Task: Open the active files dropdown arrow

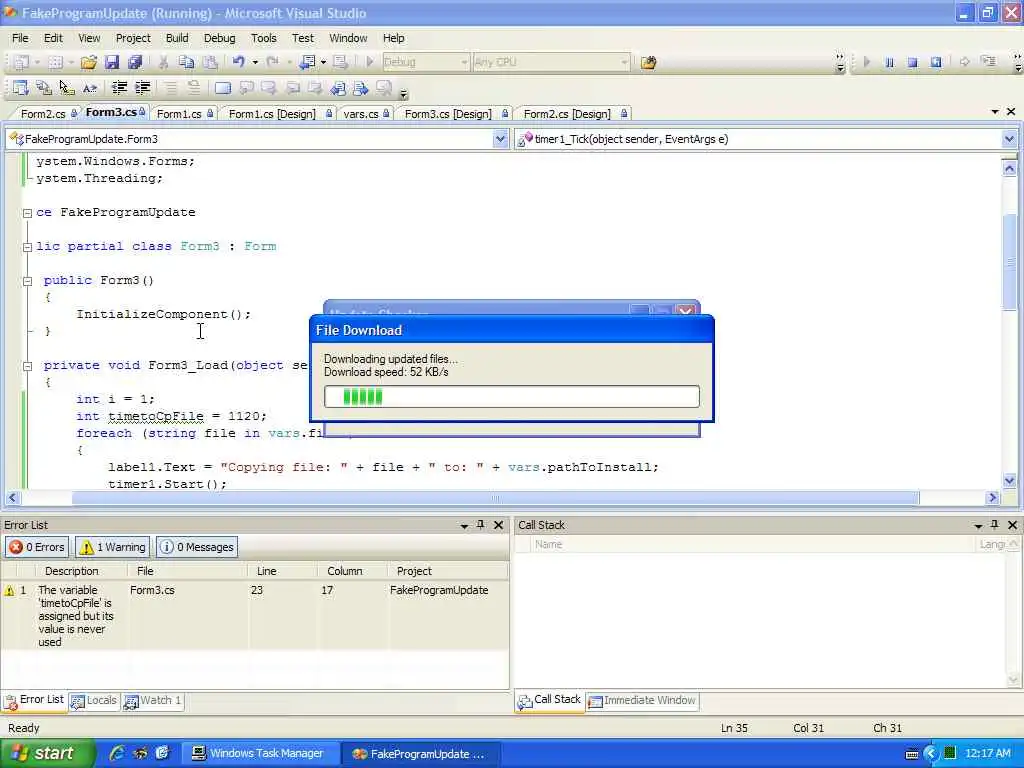Action: pyautogui.click(x=995, y=112)
